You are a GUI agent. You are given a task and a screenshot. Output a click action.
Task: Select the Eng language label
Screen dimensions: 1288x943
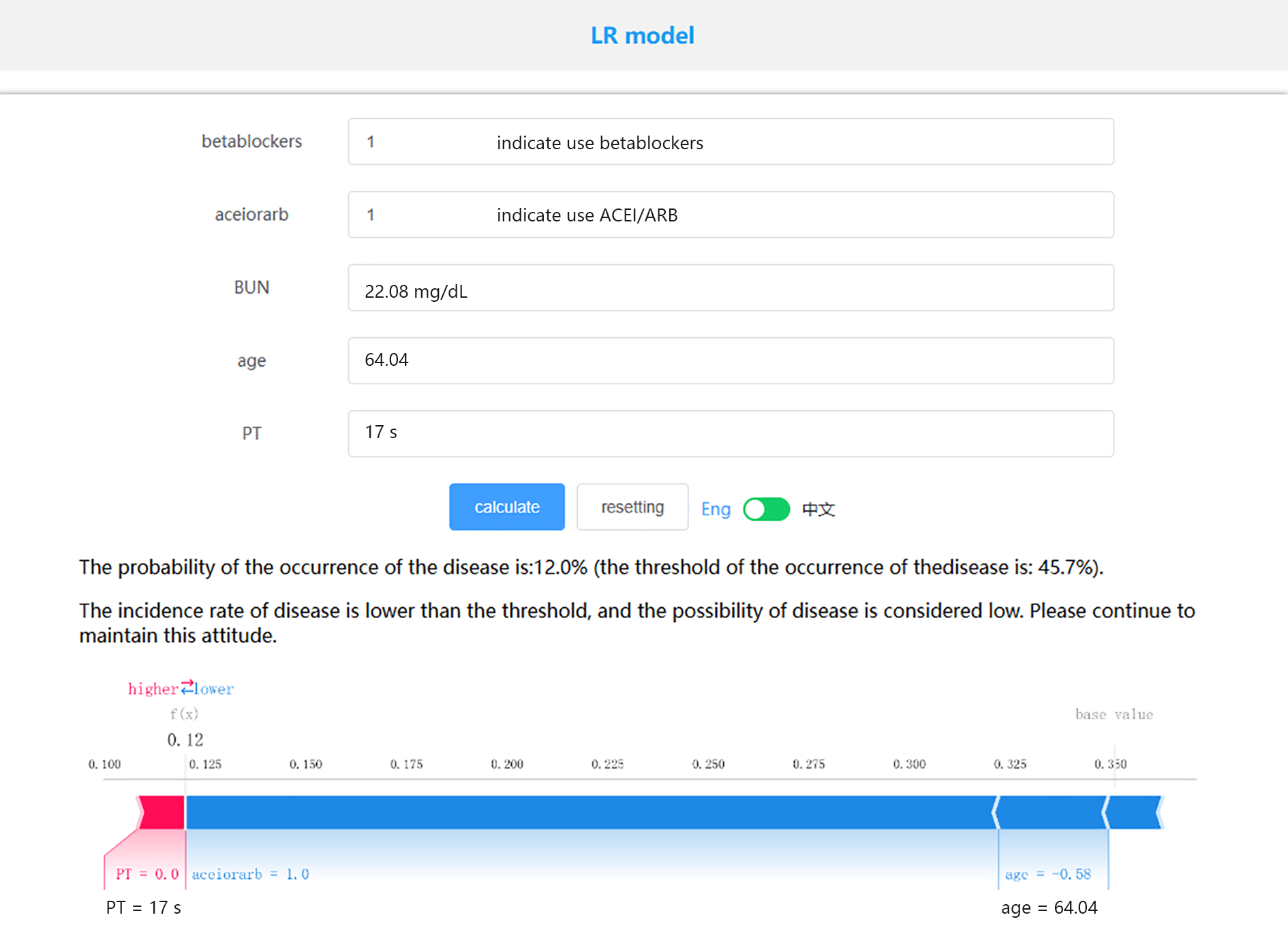pyautogui.click(x=716, y=509)
